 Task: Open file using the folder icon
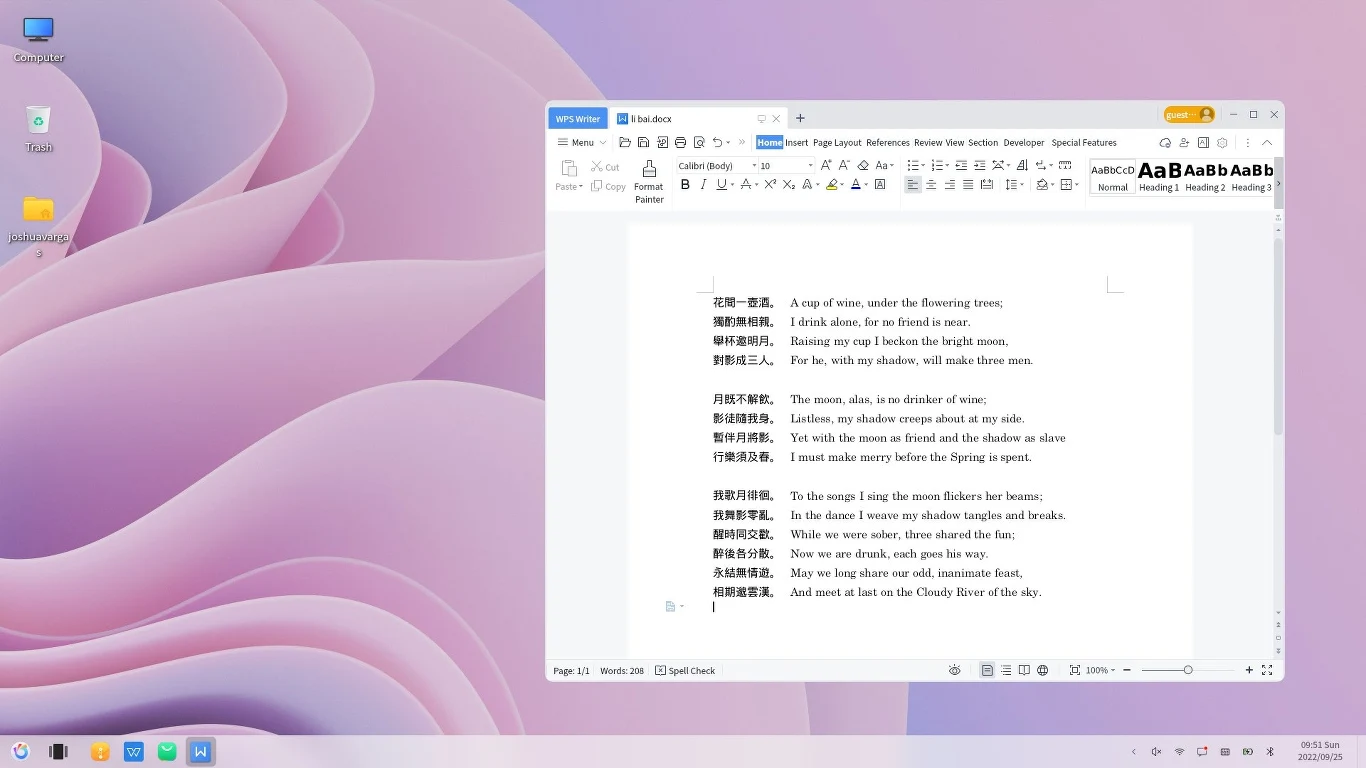coord(625,143)
